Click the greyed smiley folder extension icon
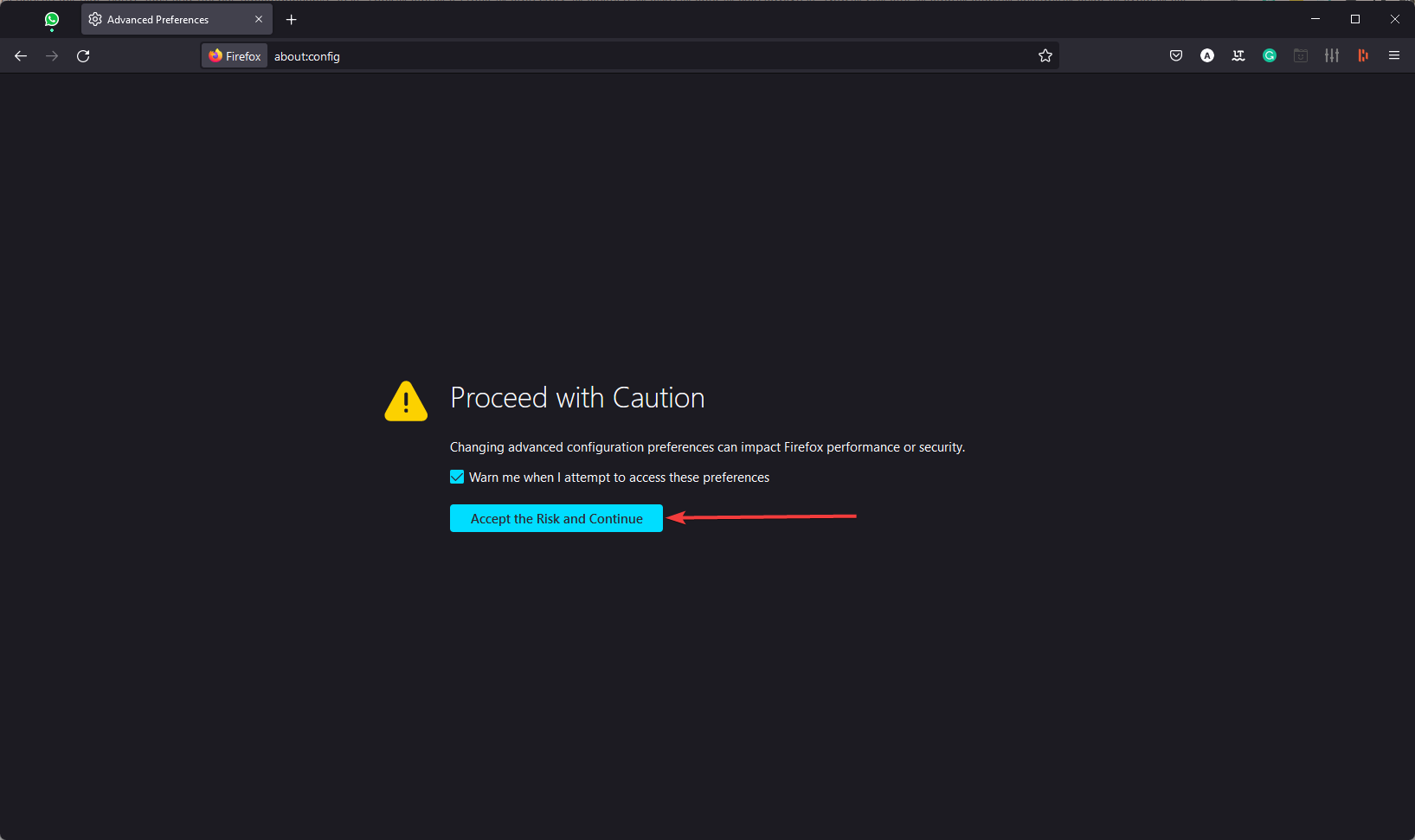 1301,55
